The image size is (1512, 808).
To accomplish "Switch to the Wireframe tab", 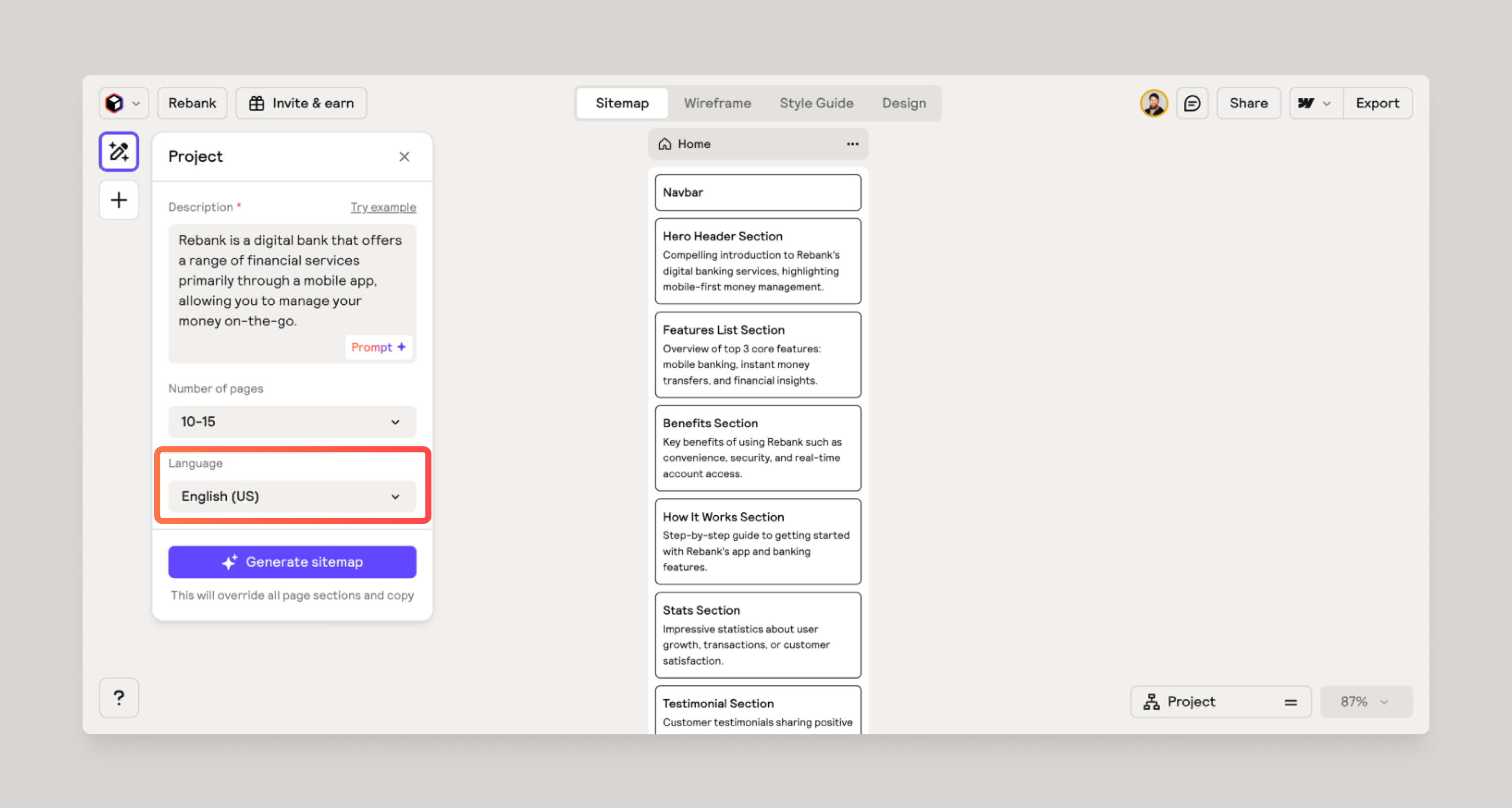I will [x=717, y=103].
